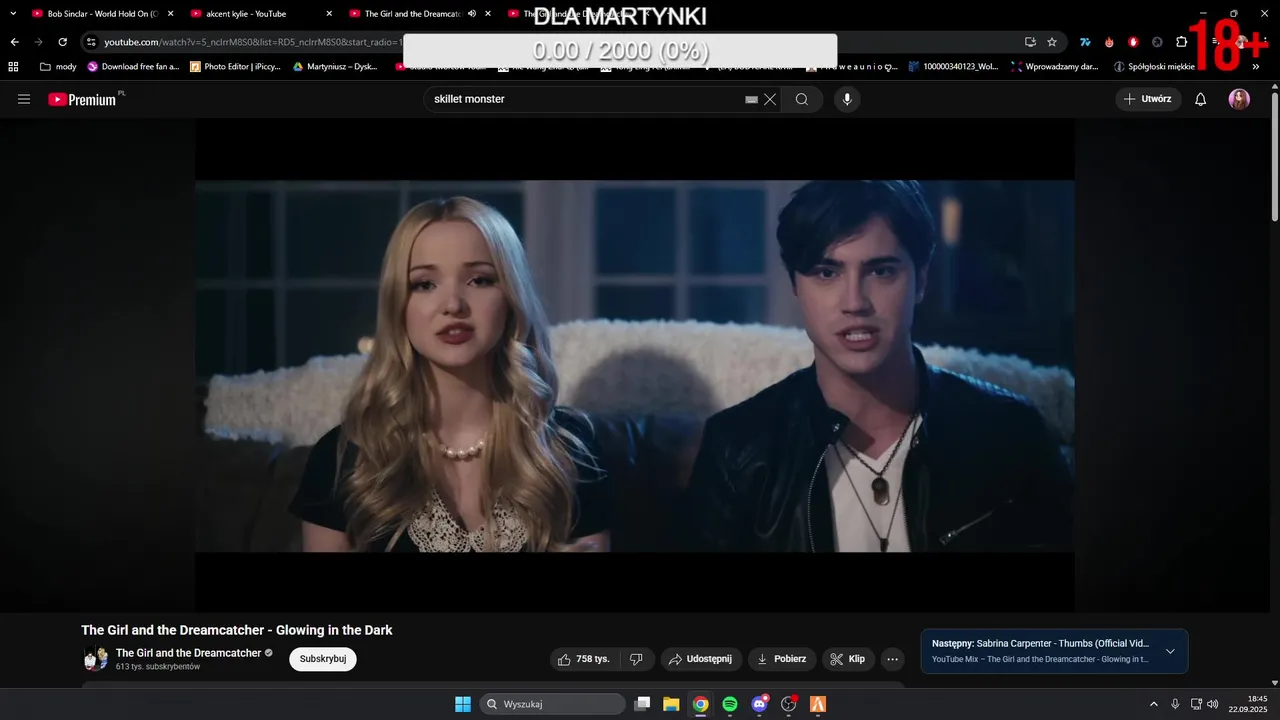Open the tab search dropdown arrow
The image size is (1280, 720).
pyautogui.click(x=13, y=14)
